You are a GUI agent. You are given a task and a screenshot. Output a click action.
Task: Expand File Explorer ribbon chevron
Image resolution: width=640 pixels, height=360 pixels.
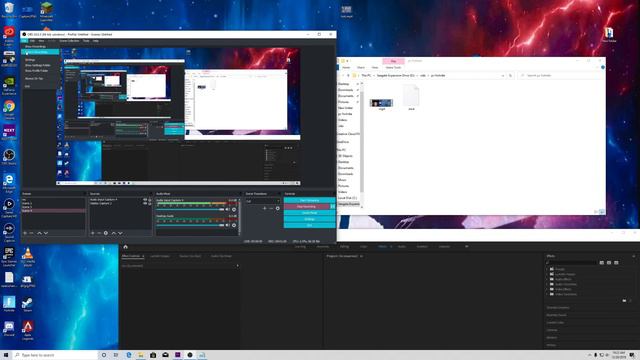tap(596, 67)
